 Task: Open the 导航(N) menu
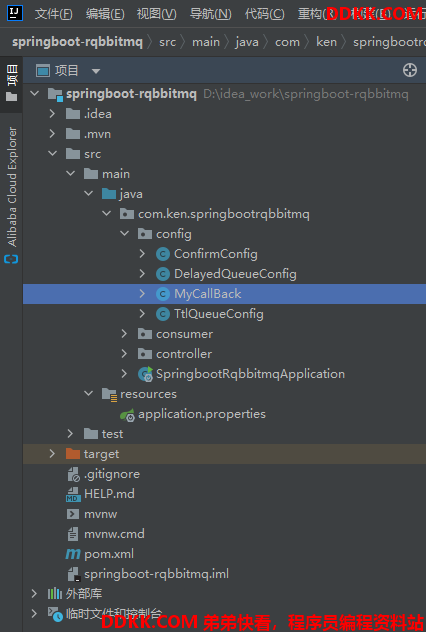pos(211,14)
